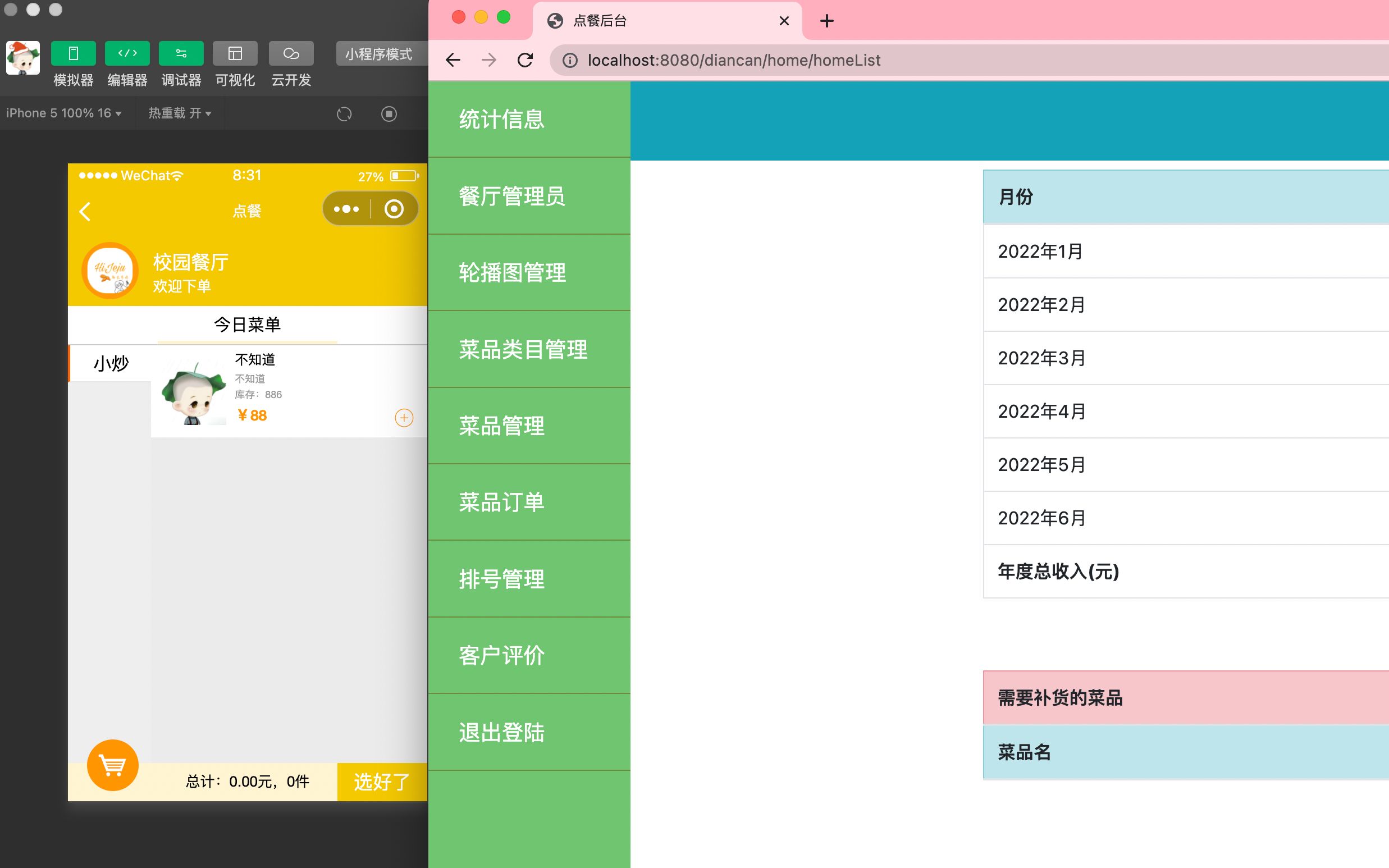Click the recompile refresh icon in DevTools
The image size is (1389, 868).
pyautogui.click(x=344, y=113)
